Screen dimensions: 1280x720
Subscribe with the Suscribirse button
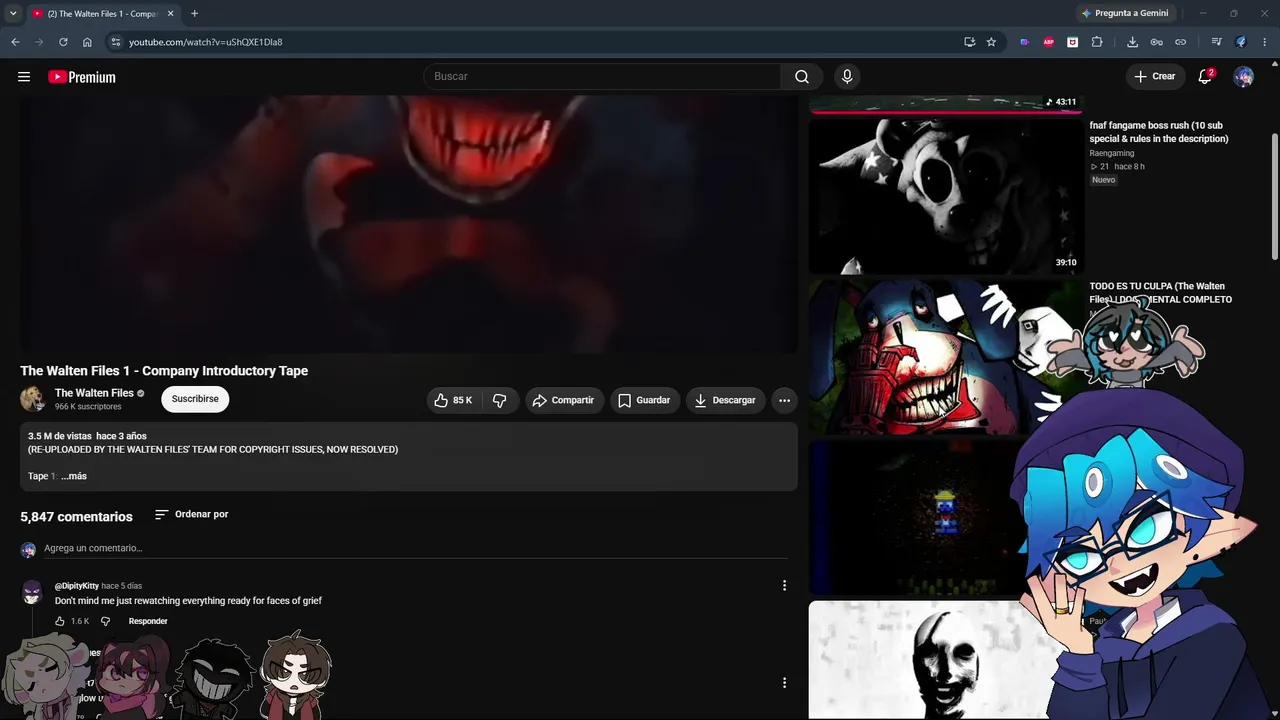[x=195, y=399]
